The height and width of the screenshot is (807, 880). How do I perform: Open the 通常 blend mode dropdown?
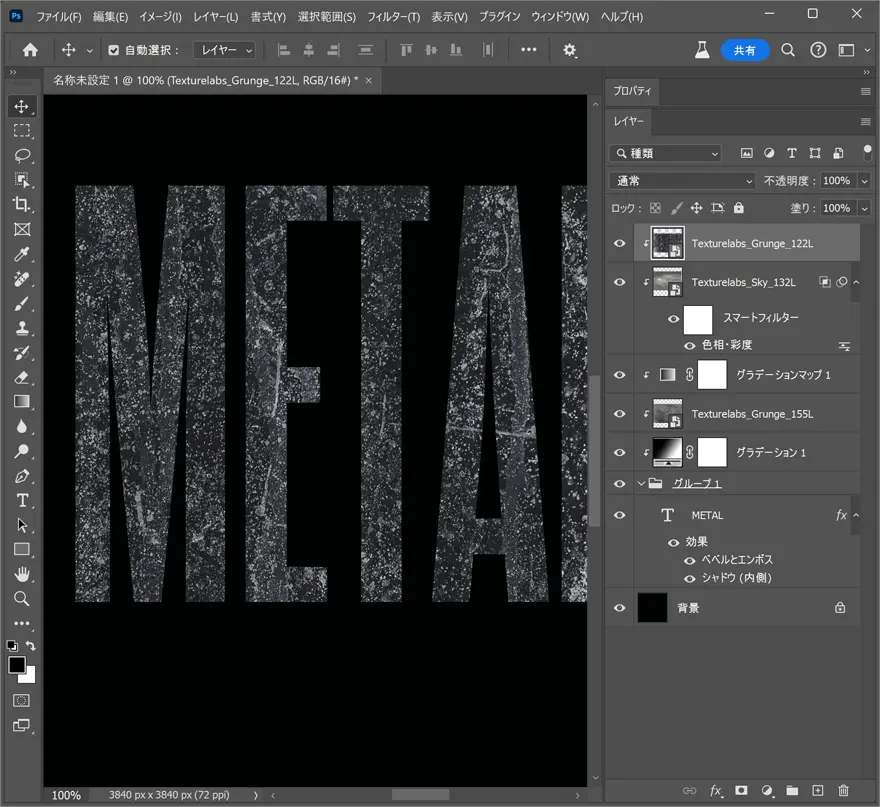(682, 181)
